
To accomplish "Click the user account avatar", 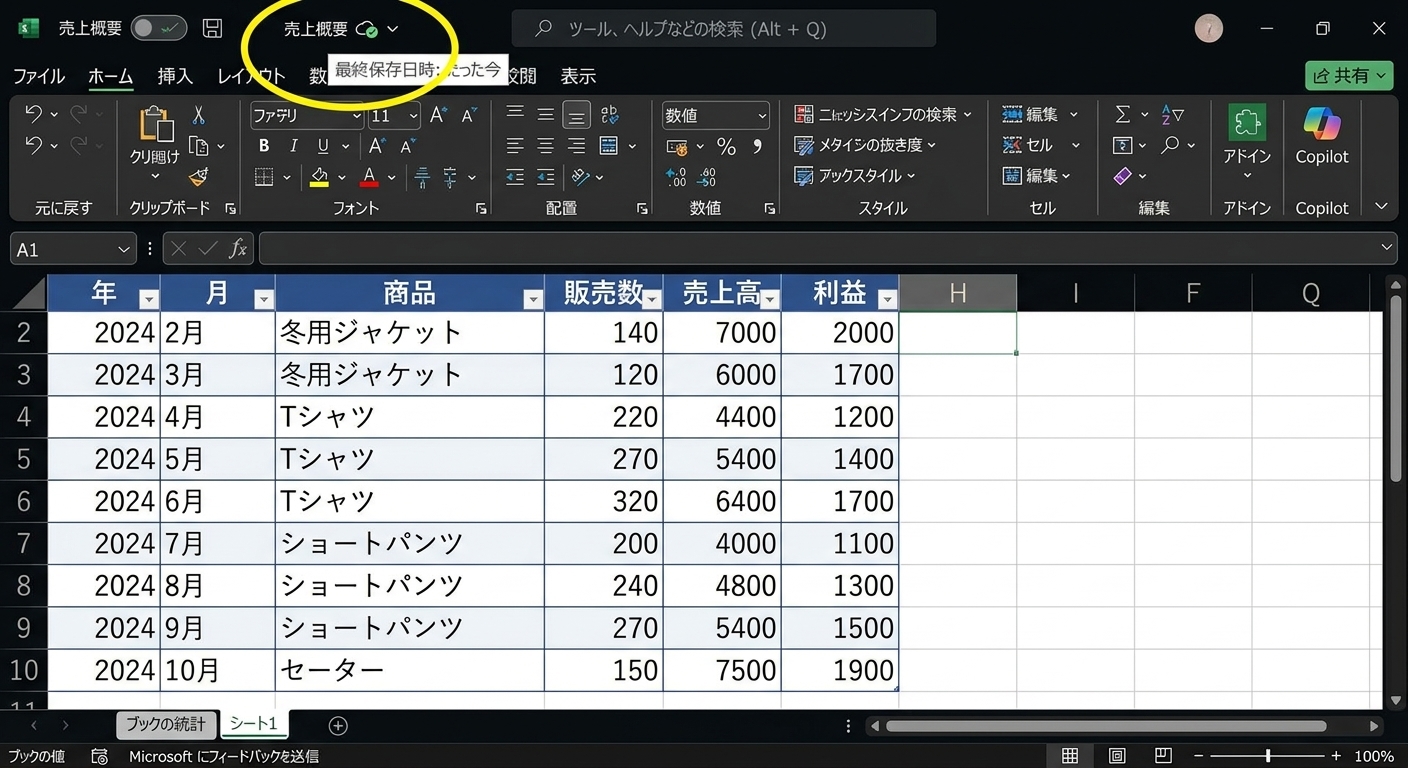I will [1209, 29].
